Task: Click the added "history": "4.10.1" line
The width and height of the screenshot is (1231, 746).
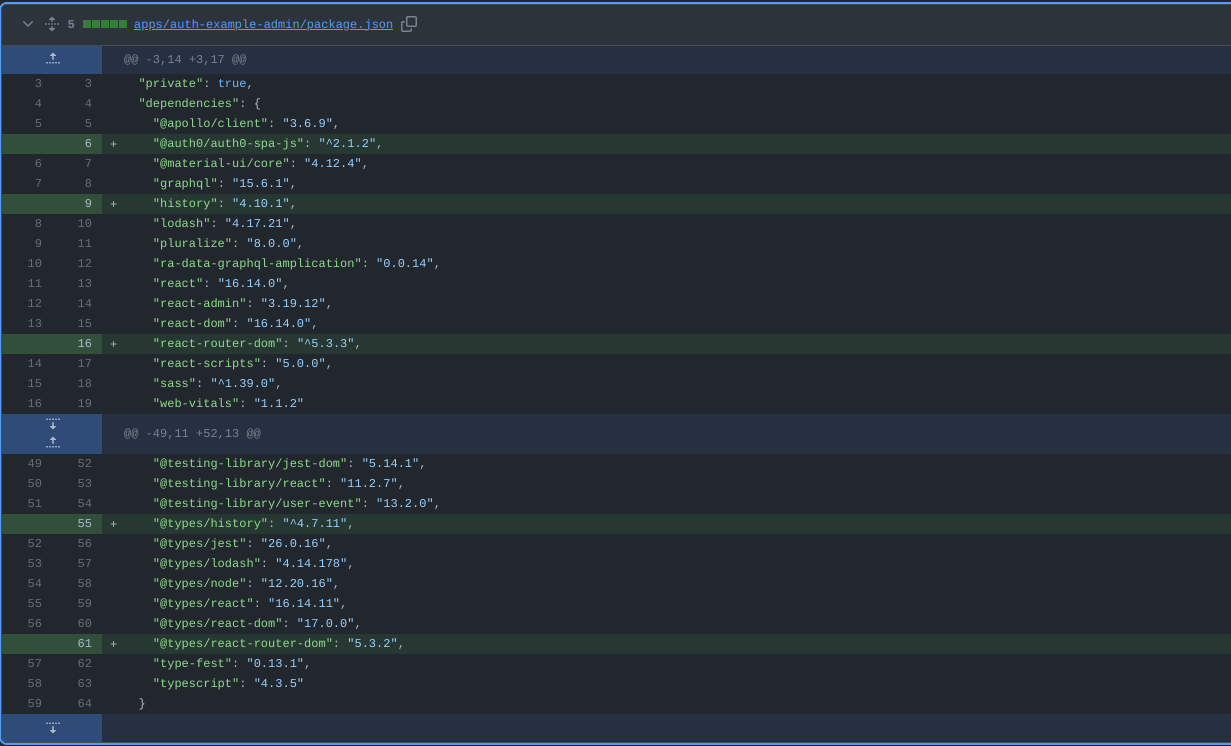Action: pos(666,204)
